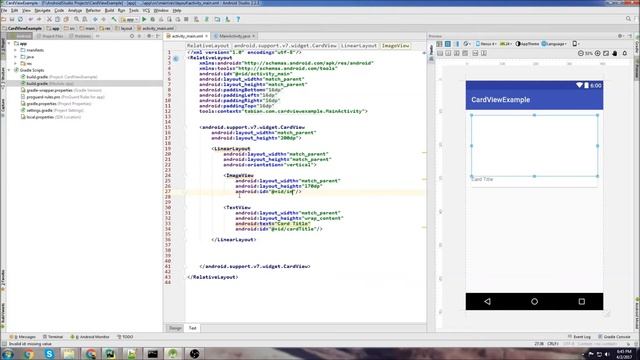Screen dimensions: 640x360
Task: Zoom in the layout preview
Action: coord(598,53)
